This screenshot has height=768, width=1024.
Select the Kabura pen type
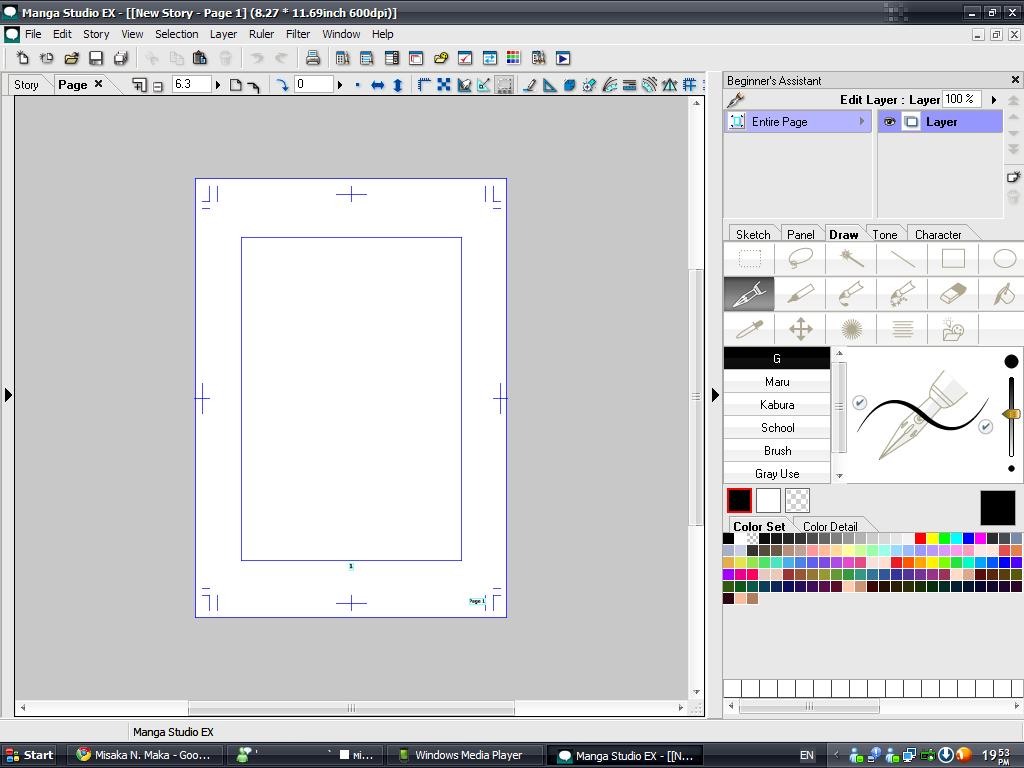(x=777, y=405)
